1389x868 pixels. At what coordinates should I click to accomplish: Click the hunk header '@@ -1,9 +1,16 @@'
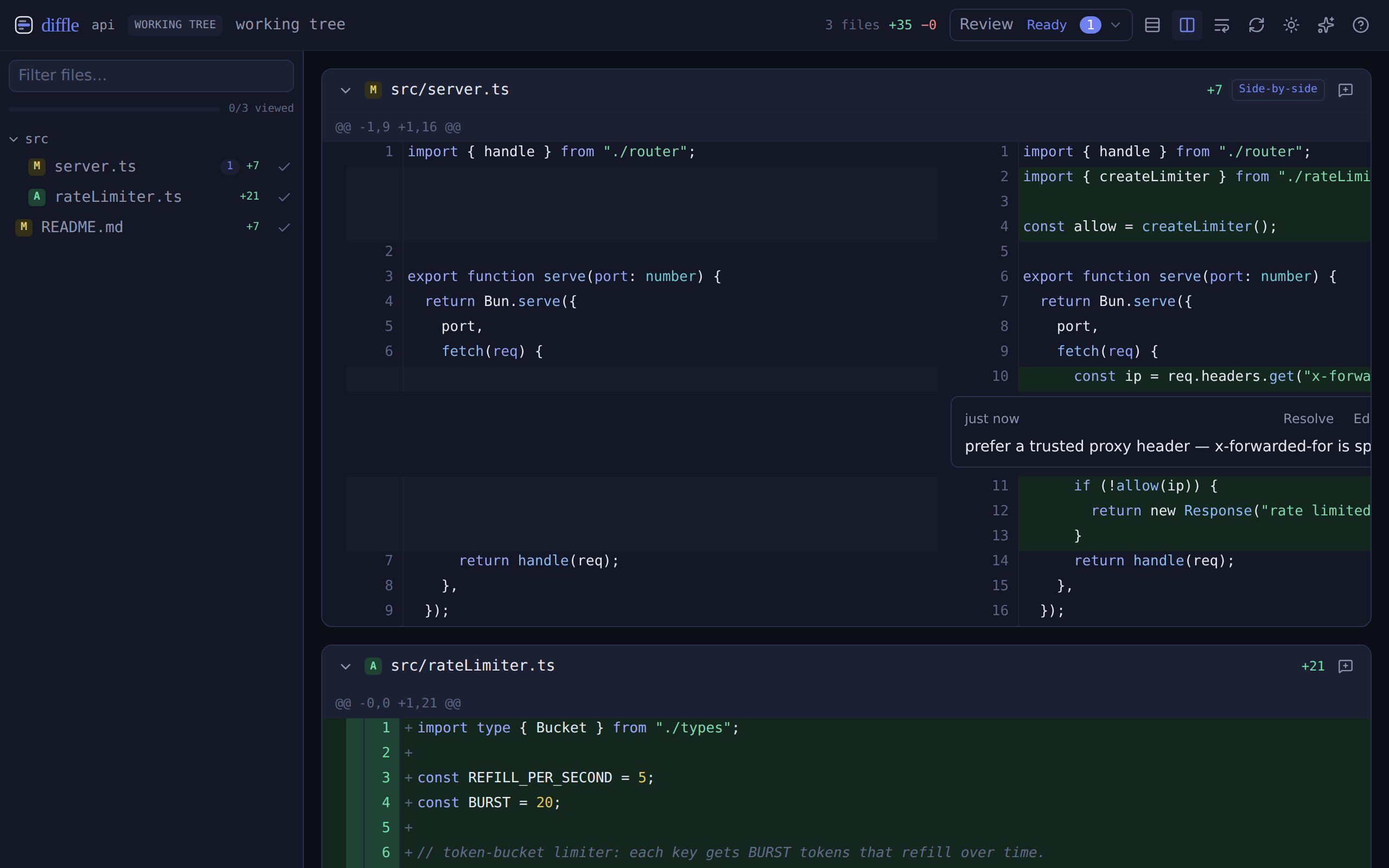398,127
